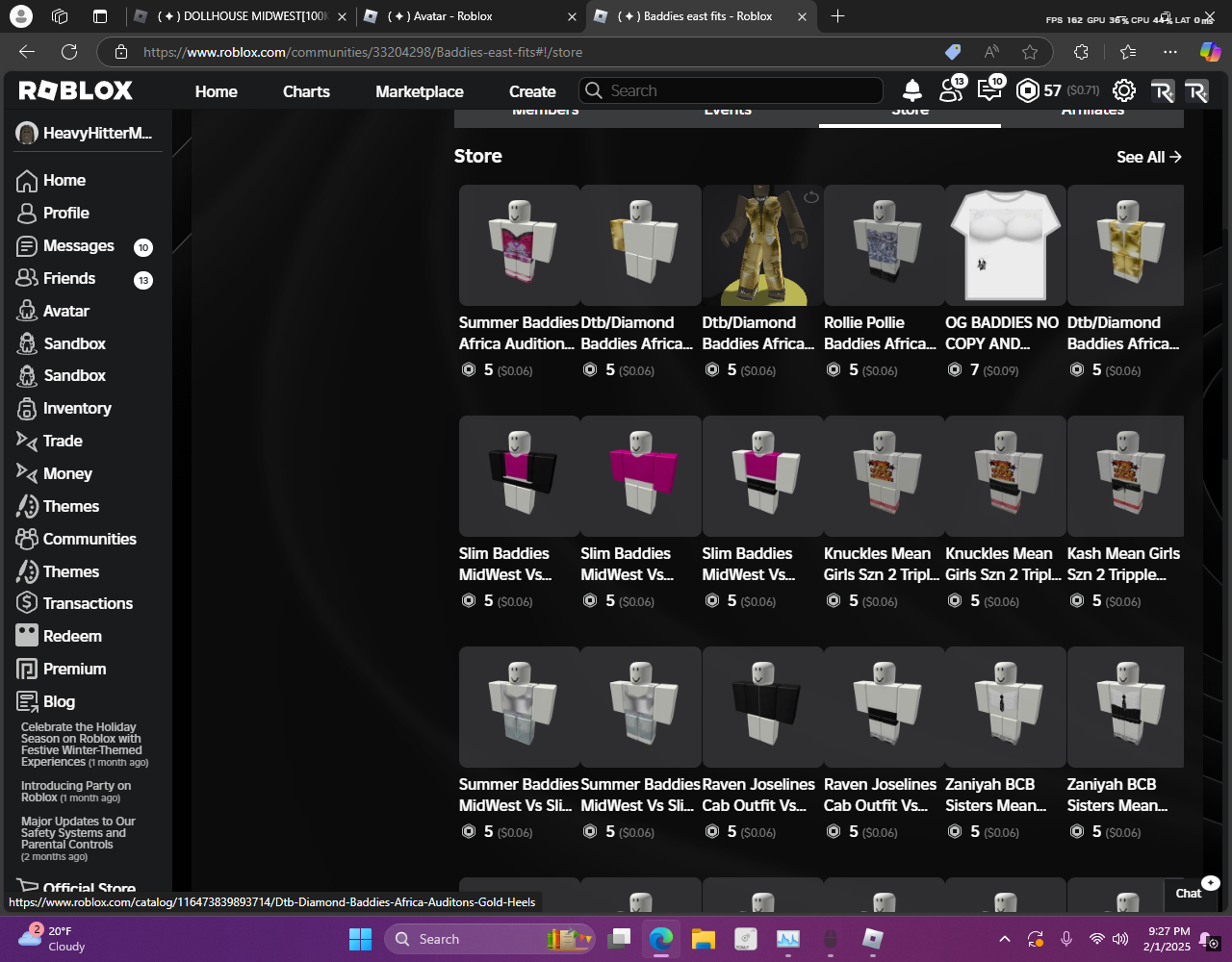Open Transactions in the sidebar

click(88, 603)
